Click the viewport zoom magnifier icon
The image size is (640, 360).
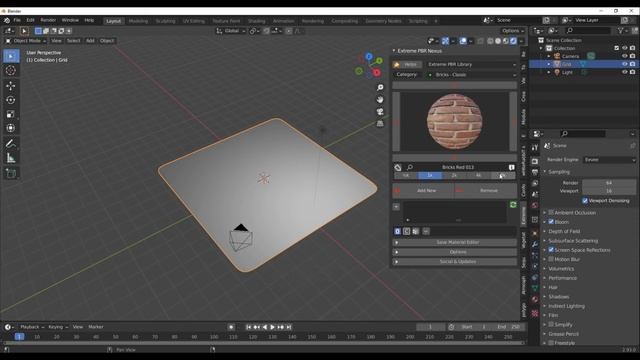tap(380, 87)
